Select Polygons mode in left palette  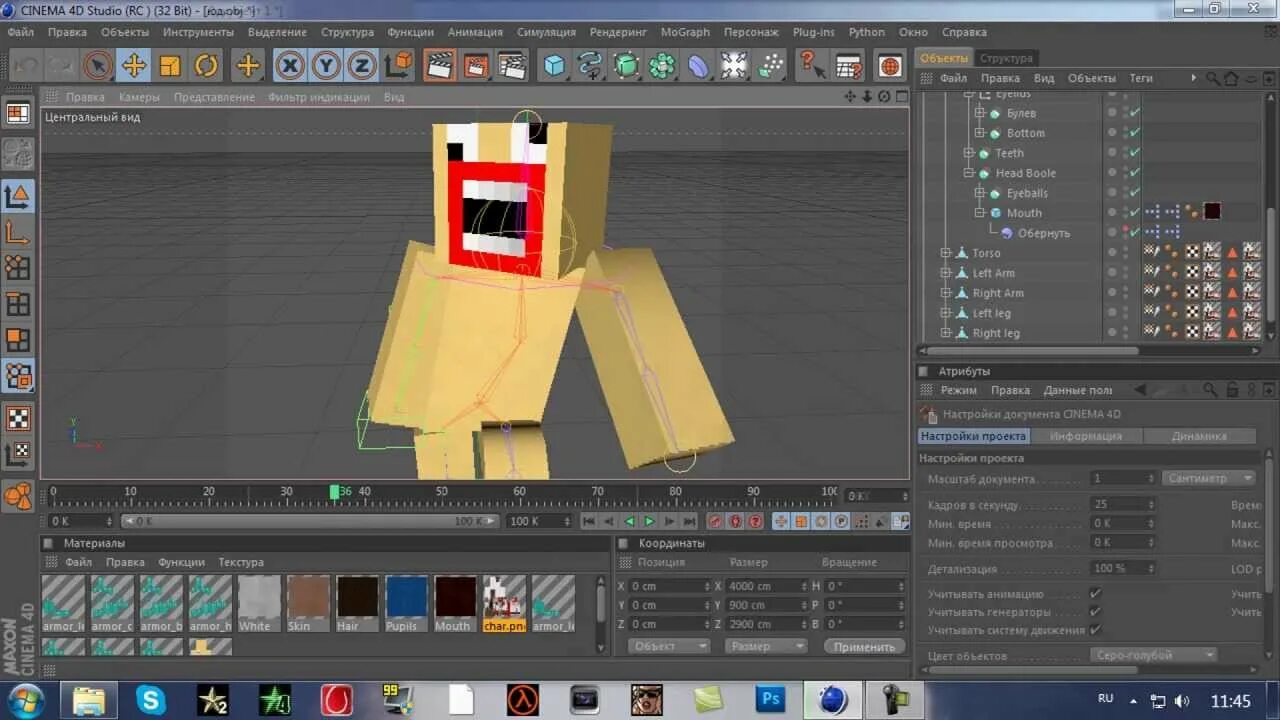[18, 341]
